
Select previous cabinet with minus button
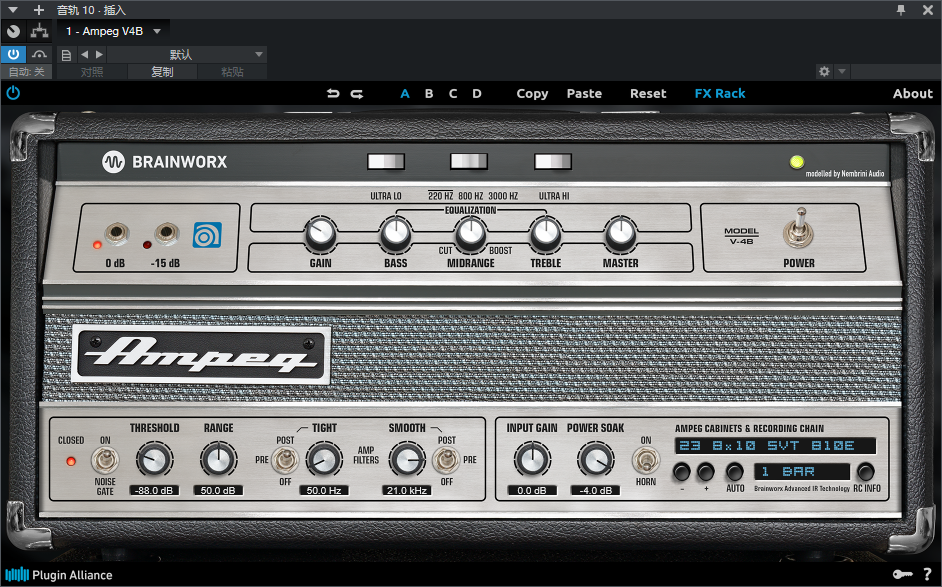681,472
